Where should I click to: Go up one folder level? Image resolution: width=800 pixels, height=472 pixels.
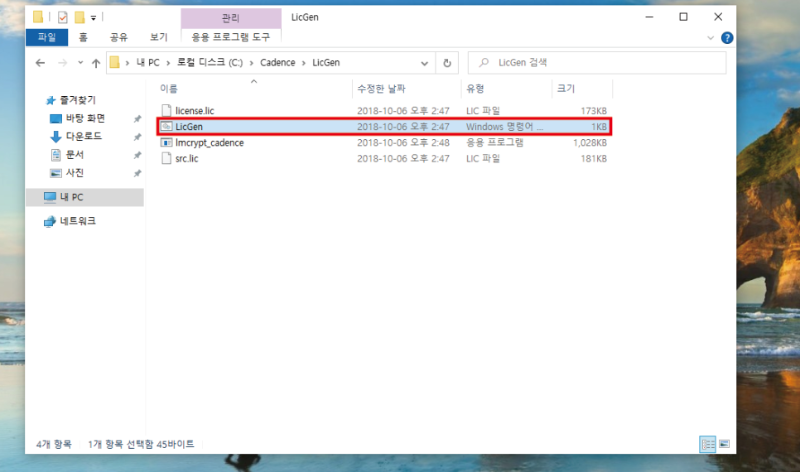point(96,63)
